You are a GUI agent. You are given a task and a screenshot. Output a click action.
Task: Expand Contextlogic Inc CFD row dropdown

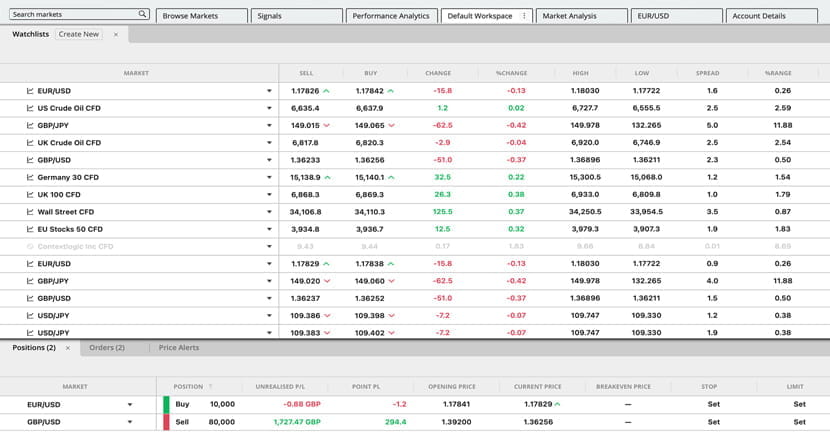click(269, 247)
